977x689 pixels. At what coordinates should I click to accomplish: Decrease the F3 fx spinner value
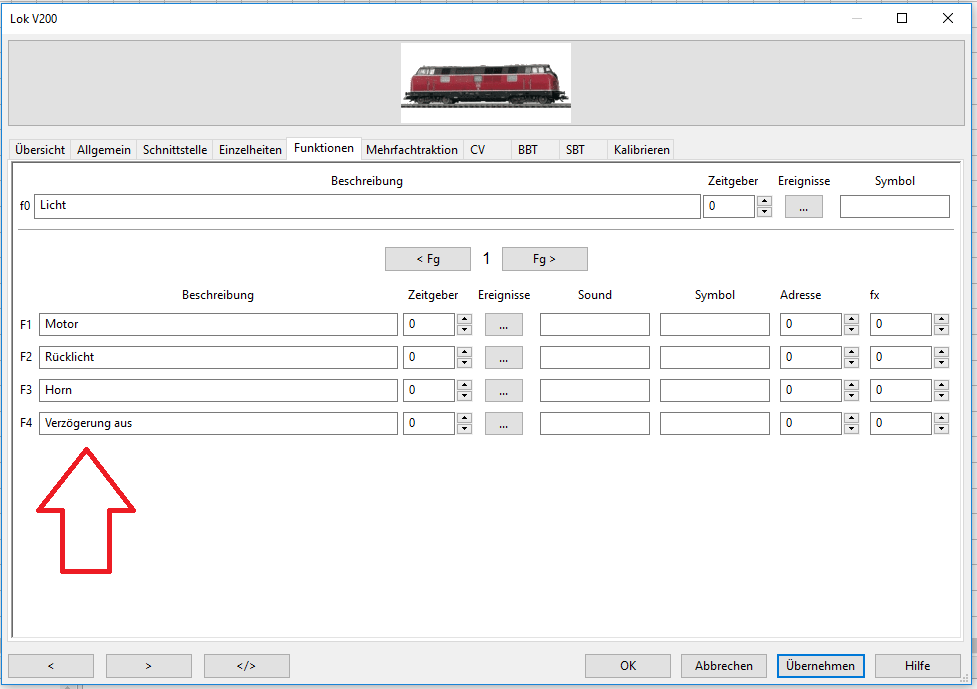941,396
